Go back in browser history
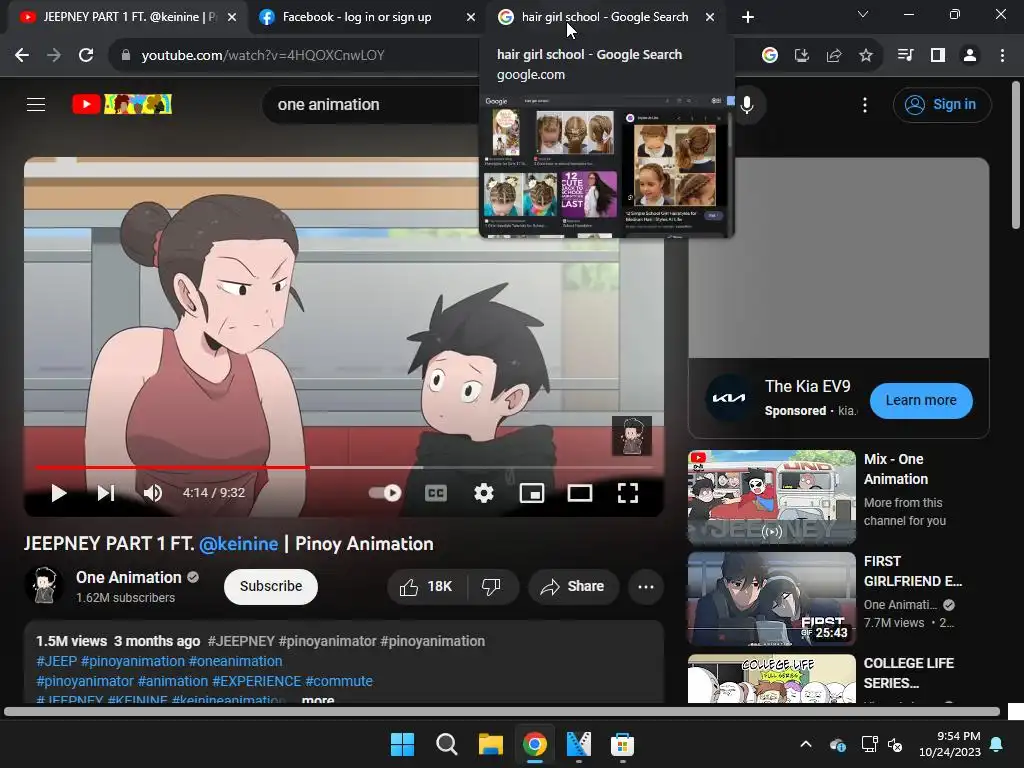This screenshot has width=1024, height=768. pyautogui.click(x=22, y=56)
